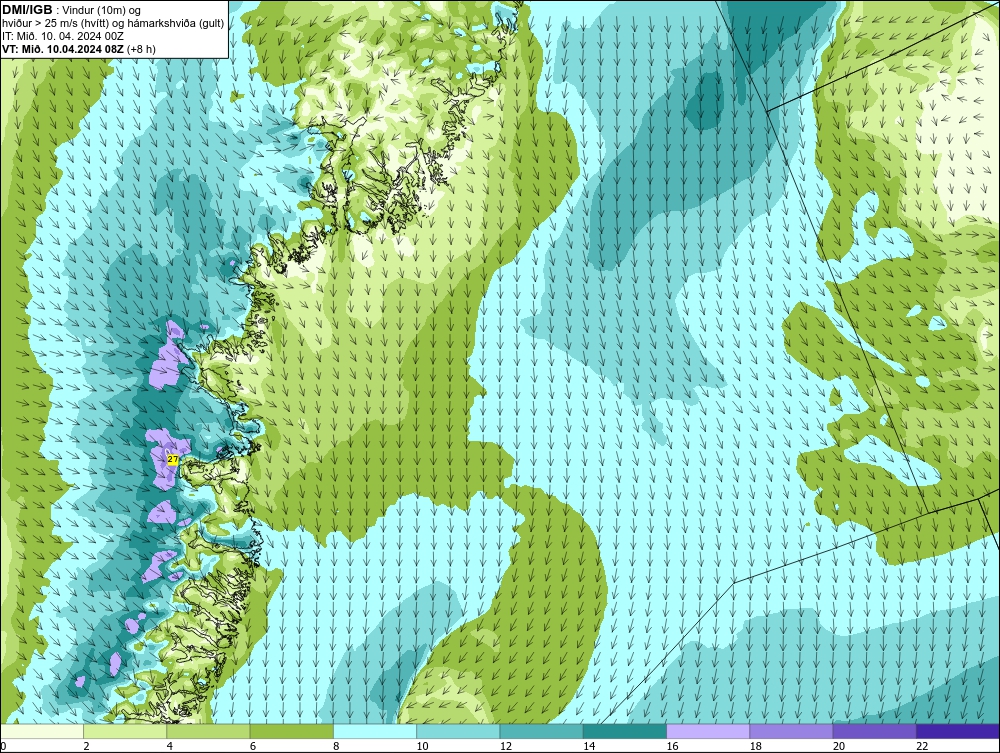Click the 8-10 m/s light cyan swatch
Image resolution: width=1000 pixels, height=753 pixels.
[x=375, y=731]
